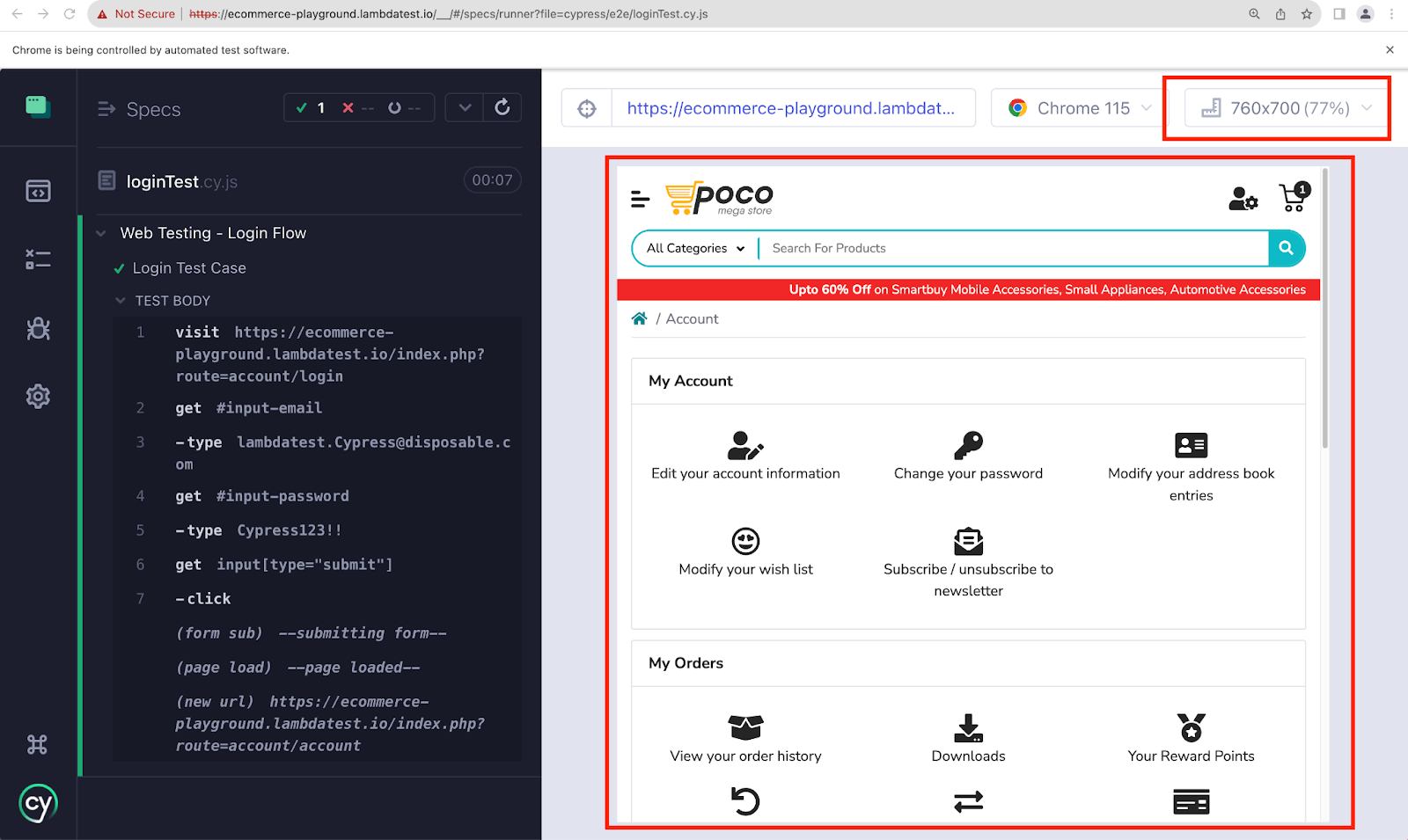Click the store search magnifier button
This screenshot has width=1408, height=840.
[1286, 248]
